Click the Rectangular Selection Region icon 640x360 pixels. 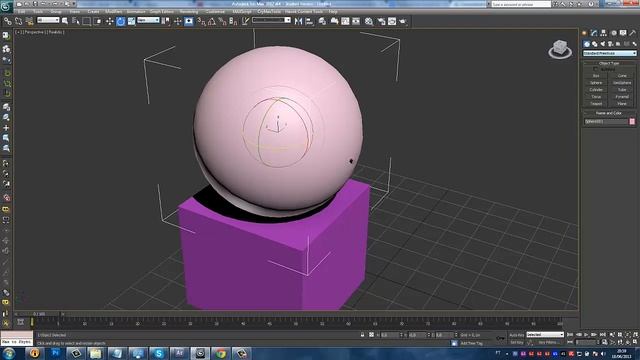(x=87, y=21)
